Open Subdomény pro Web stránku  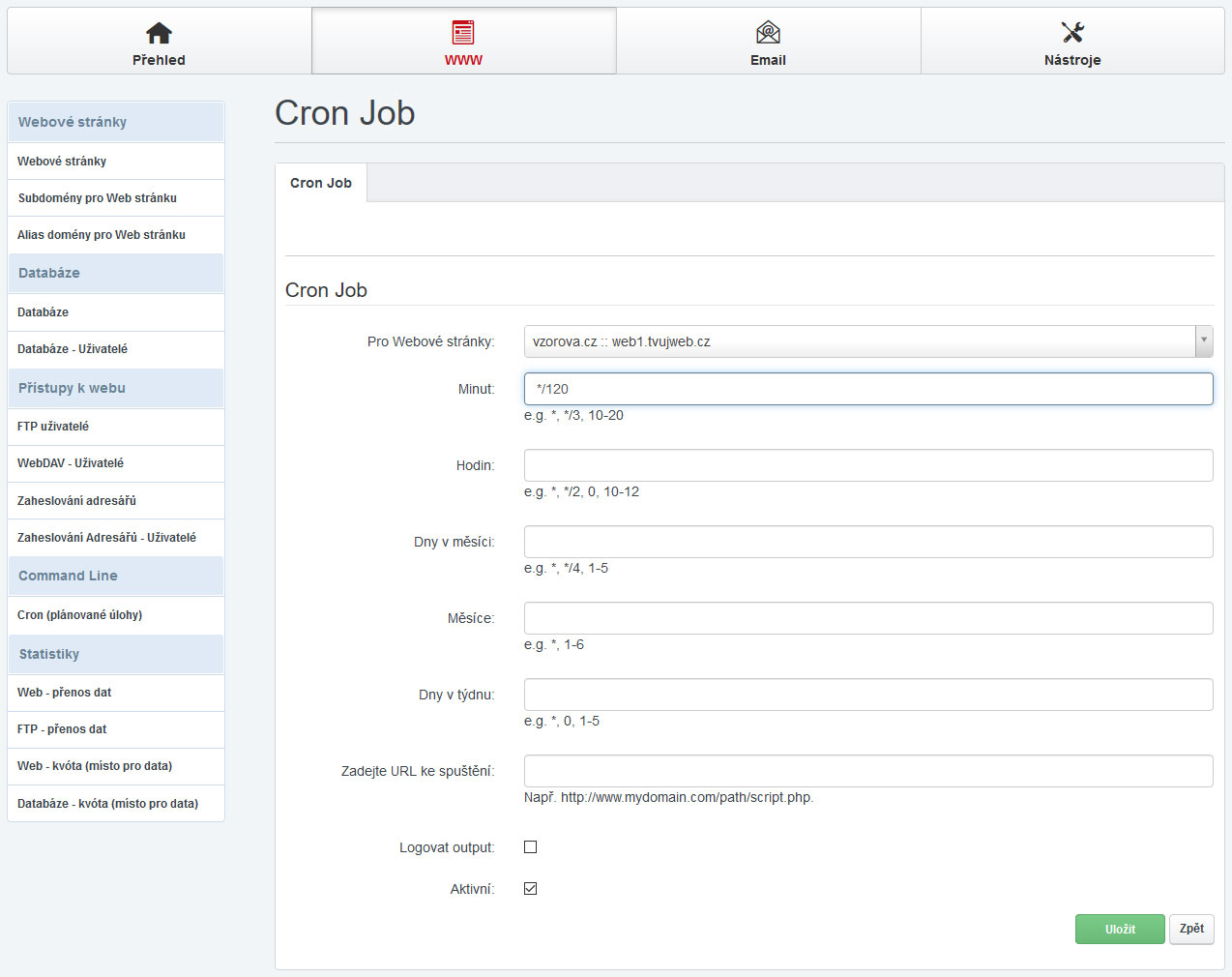click(x=97, y=198)
